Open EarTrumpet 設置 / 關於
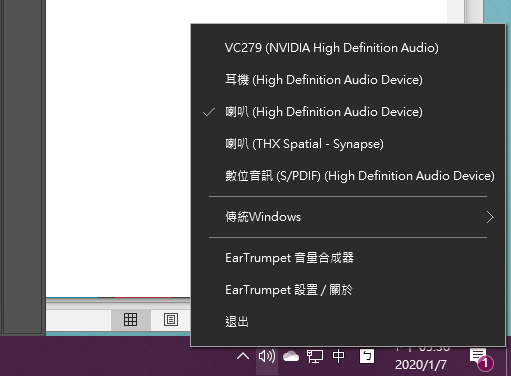This screenshot has height=376, width=511. click(x=348, y=290)
